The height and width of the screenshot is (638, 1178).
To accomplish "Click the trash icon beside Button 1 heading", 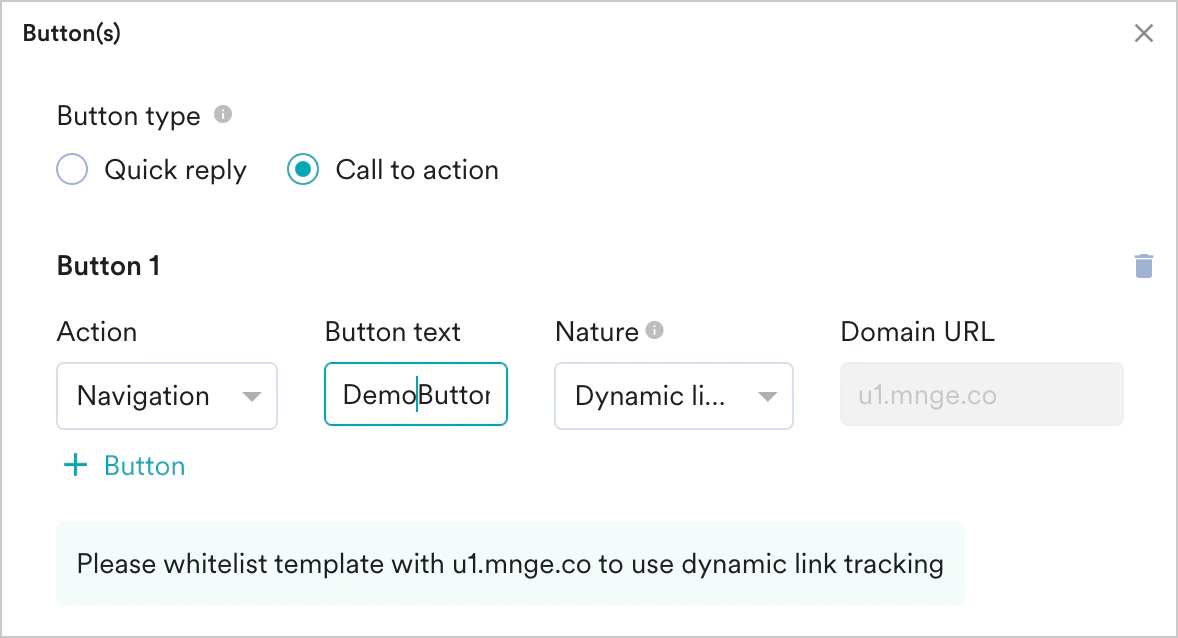I will click(x=1144, y=265).
